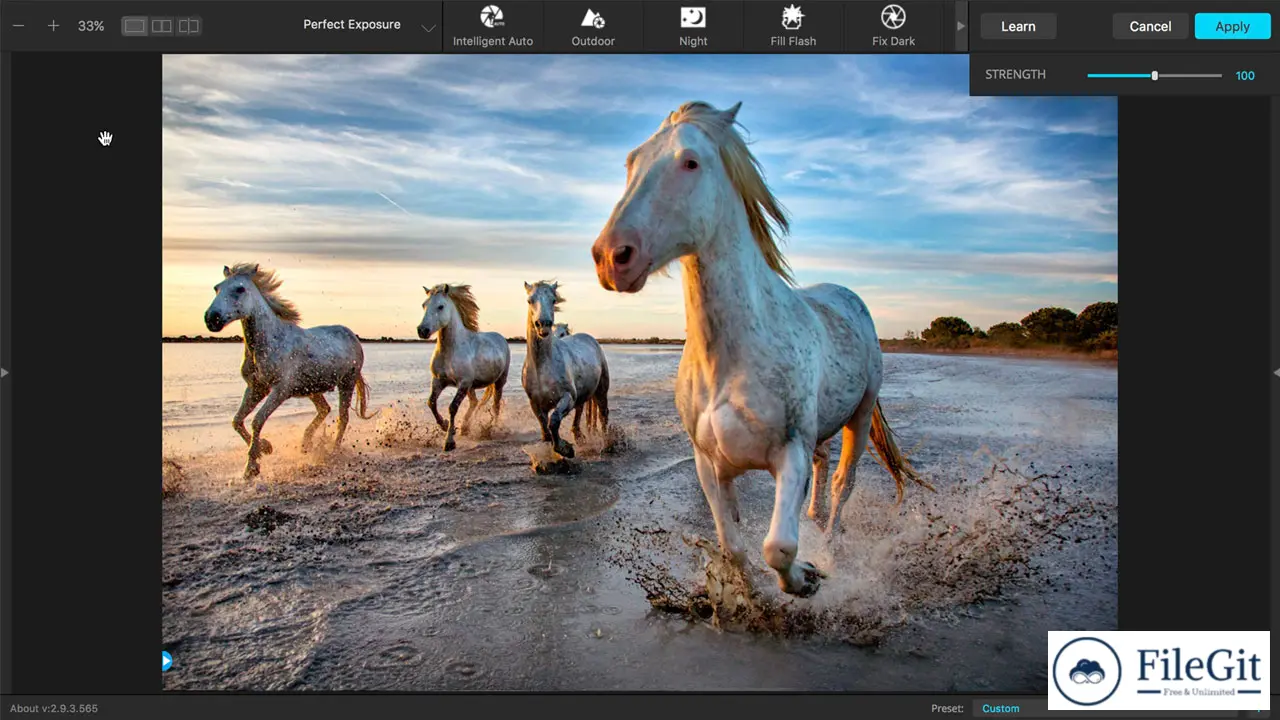Show more presets with the right arrow
The height and width of the screenshot is (720, 1280).
click(961, 26)
